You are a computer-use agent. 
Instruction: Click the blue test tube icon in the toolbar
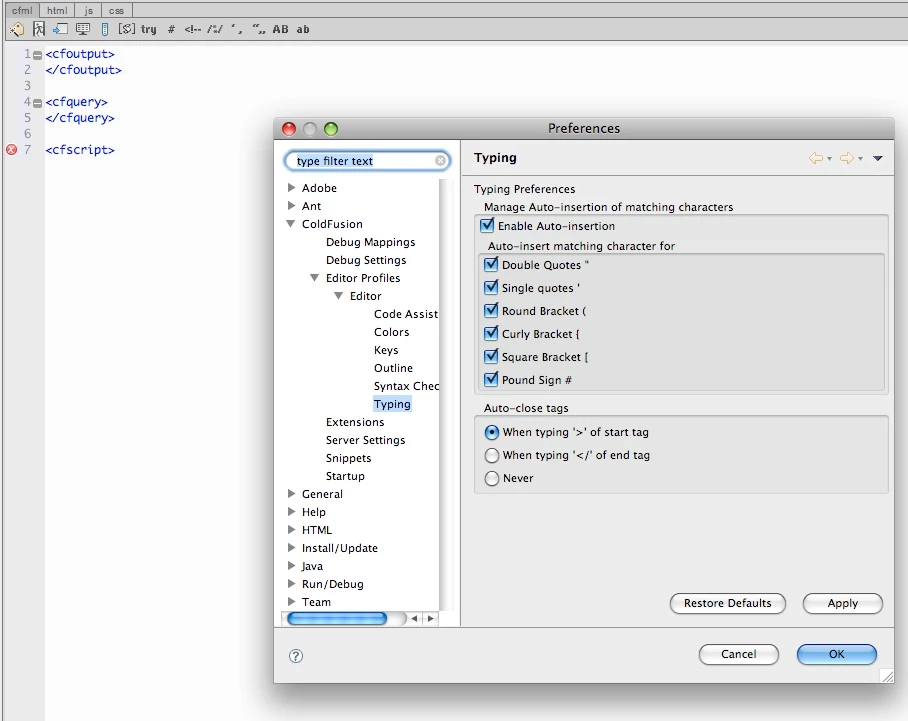[x=105, y=29]
